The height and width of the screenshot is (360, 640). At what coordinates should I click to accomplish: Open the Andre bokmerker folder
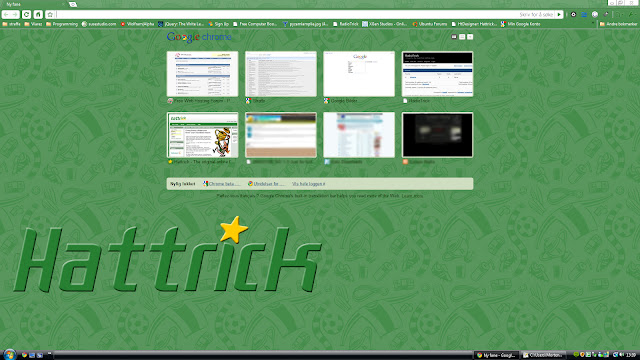(618, 24)
